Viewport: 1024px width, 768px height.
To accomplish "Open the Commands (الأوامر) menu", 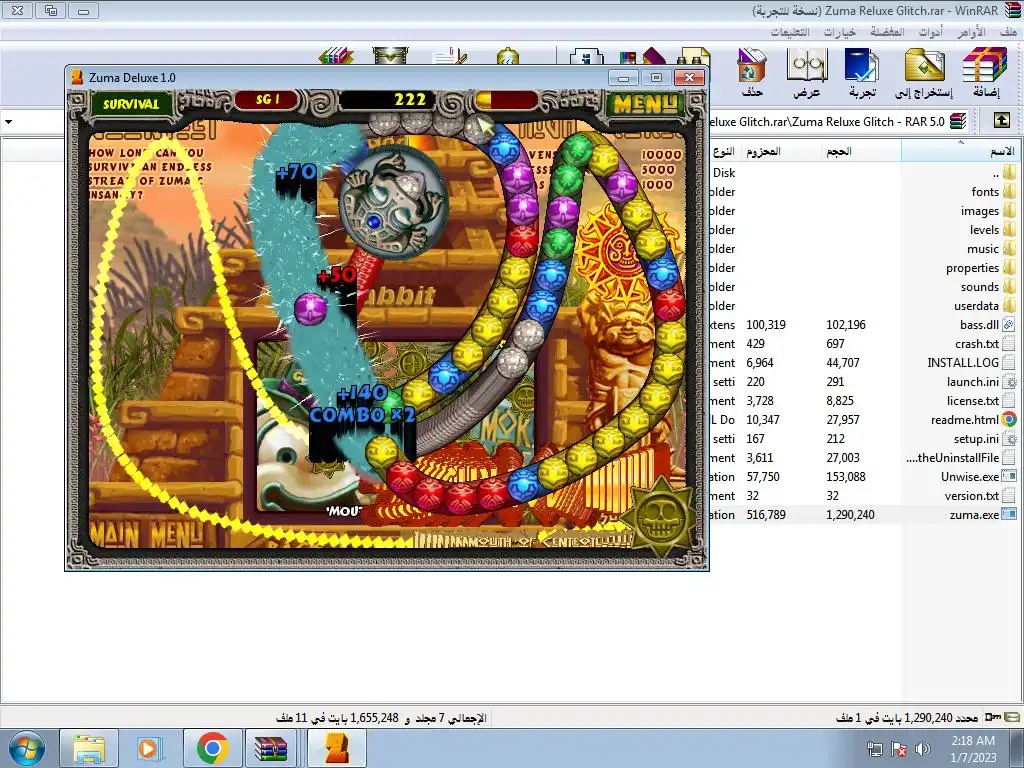I will pyautogui.click(x=972, y=32).
